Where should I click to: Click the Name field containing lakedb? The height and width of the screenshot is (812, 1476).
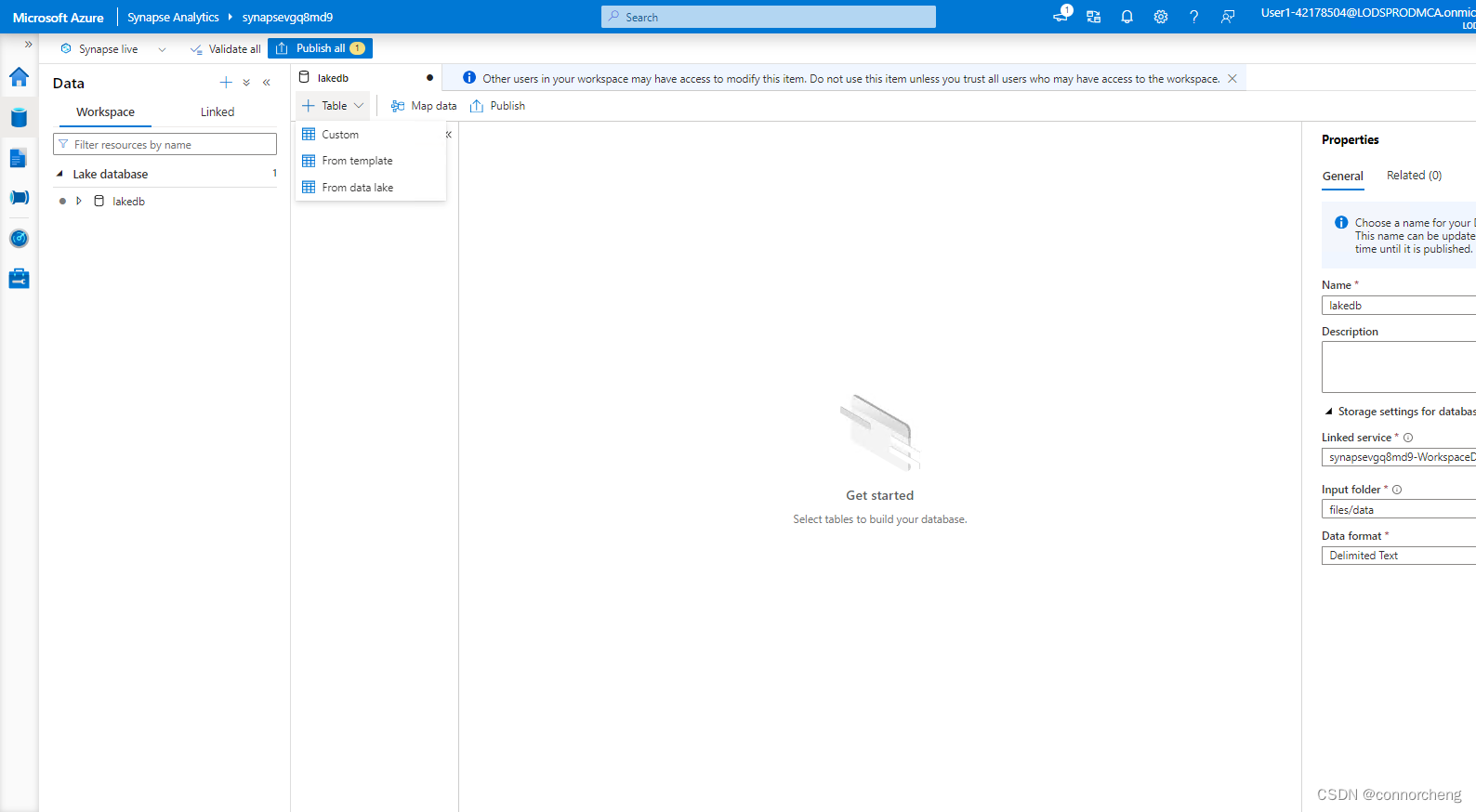pos(1399,306)
